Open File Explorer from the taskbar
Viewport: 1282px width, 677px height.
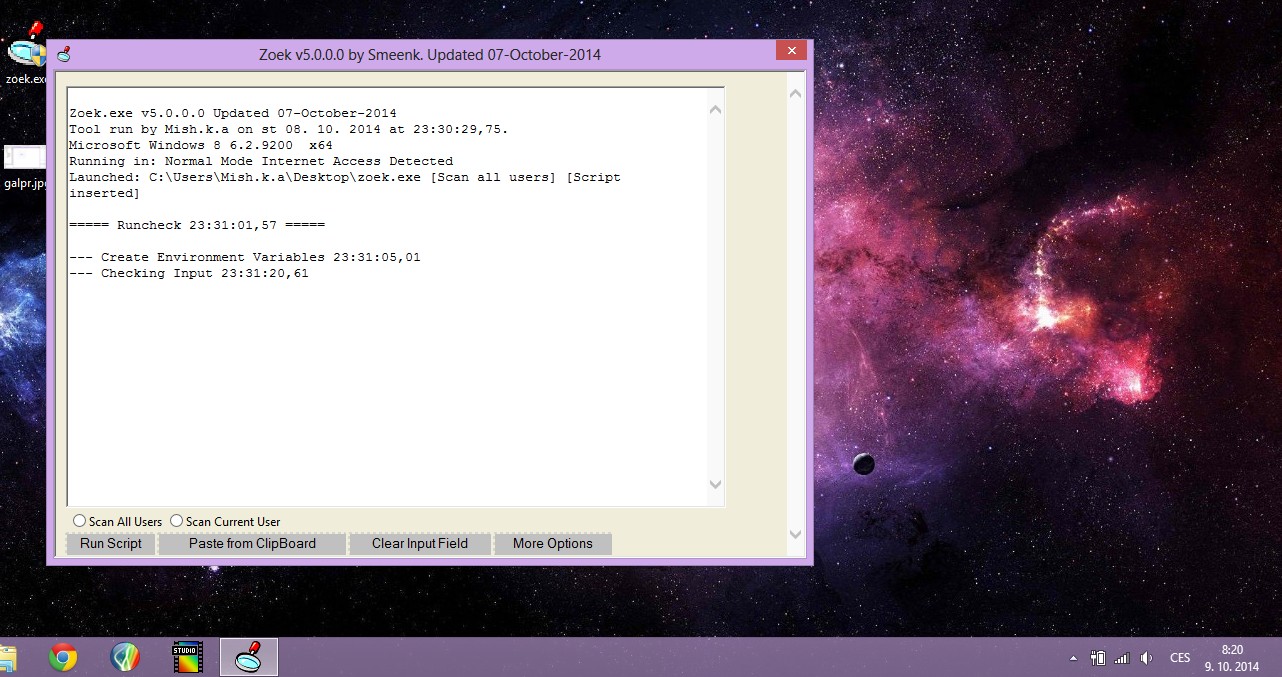click(7, 658)
